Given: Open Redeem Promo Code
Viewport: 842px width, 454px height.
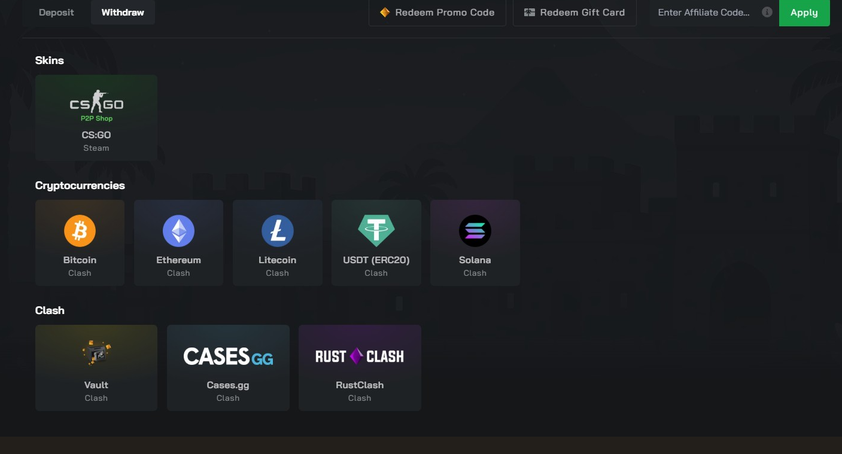Looking at the screenshot, I should click(437, 12).
